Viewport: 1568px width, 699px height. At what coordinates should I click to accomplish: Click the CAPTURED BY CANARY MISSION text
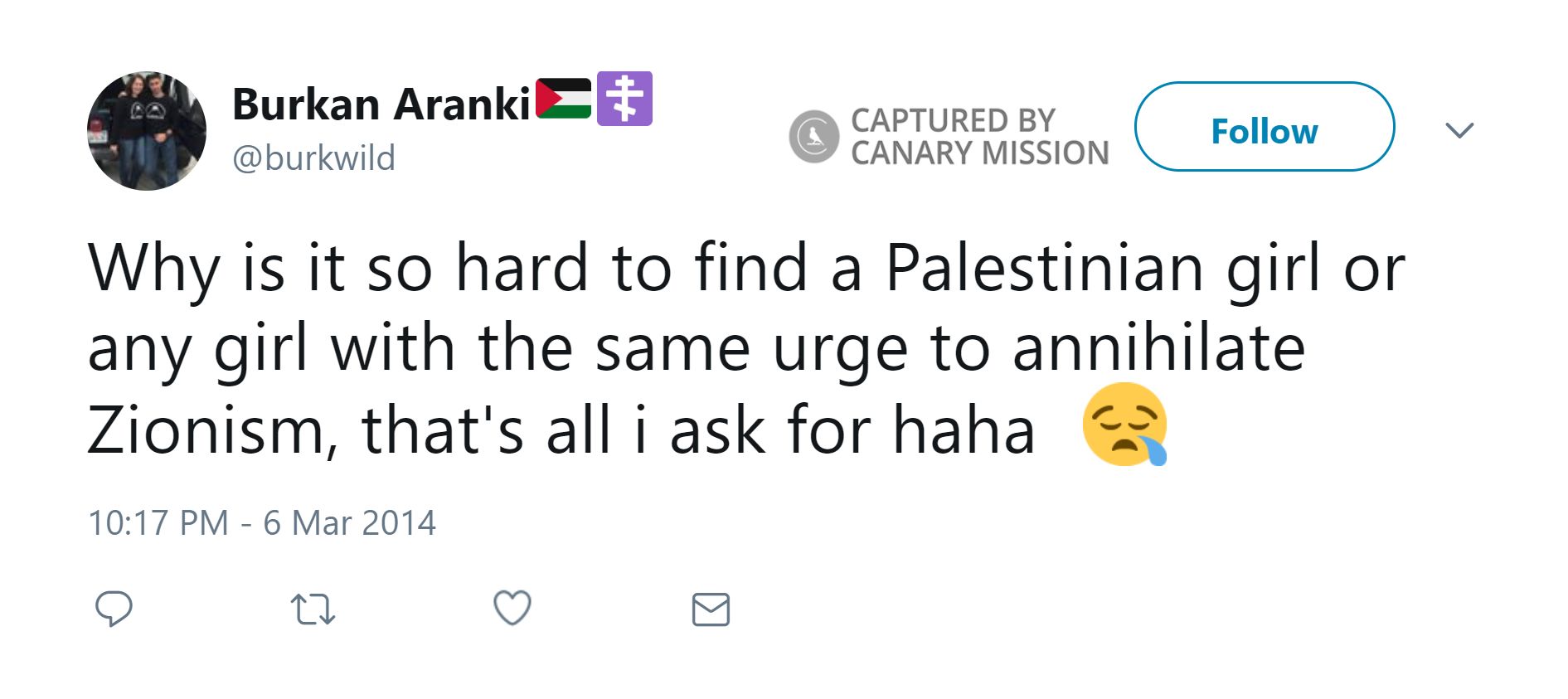coord(979,137)
